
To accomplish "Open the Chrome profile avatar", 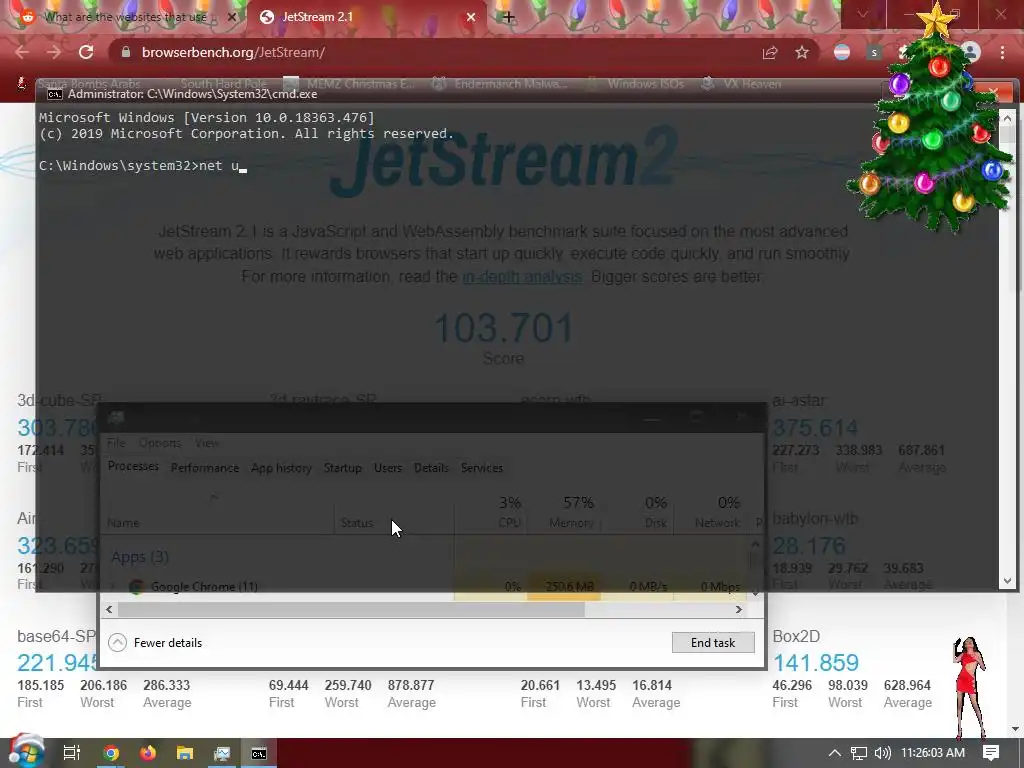I will click(x=971, y=52).
